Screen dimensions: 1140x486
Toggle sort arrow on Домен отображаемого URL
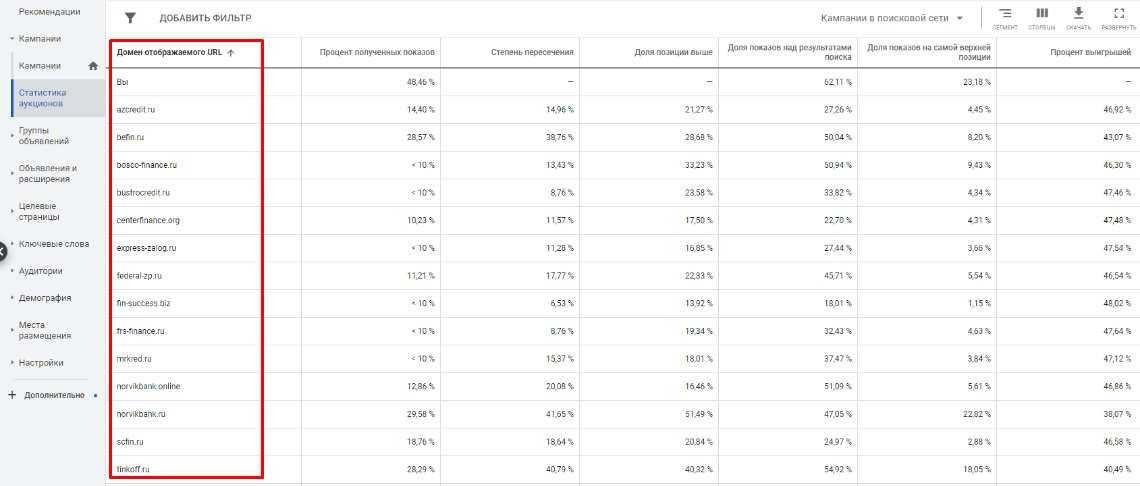point(231,53)
